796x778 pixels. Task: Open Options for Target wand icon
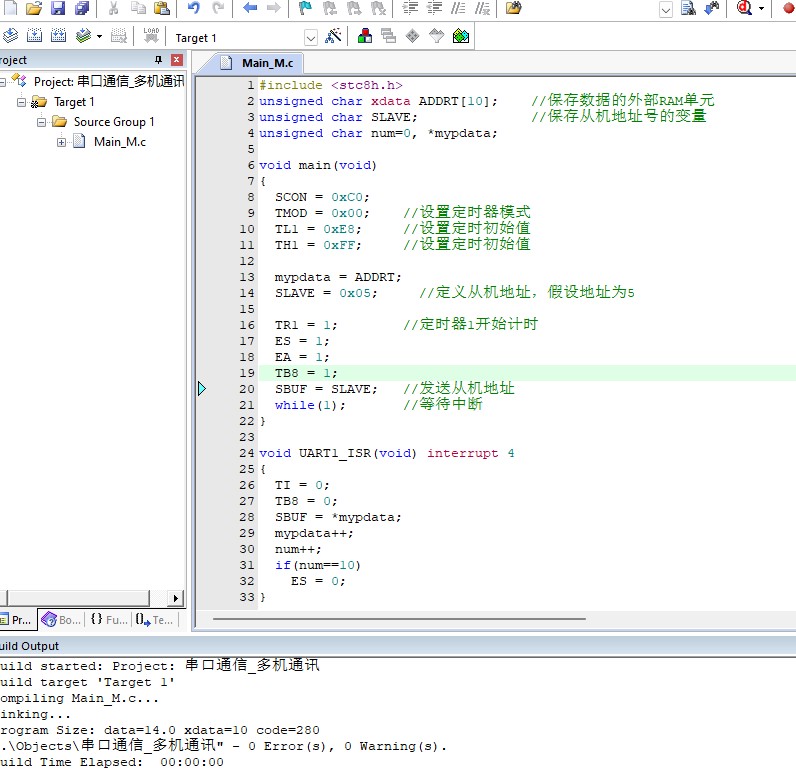333,36
